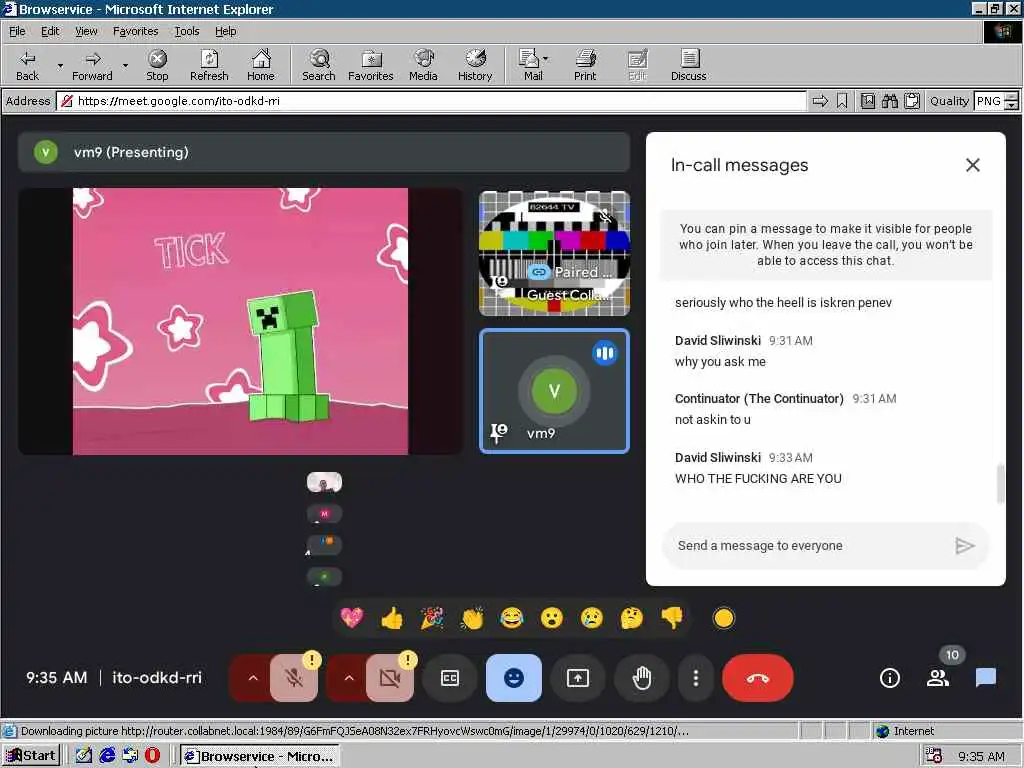Open the Help menu
Viewport: 1024px width, 768px height.
(225, 31)
